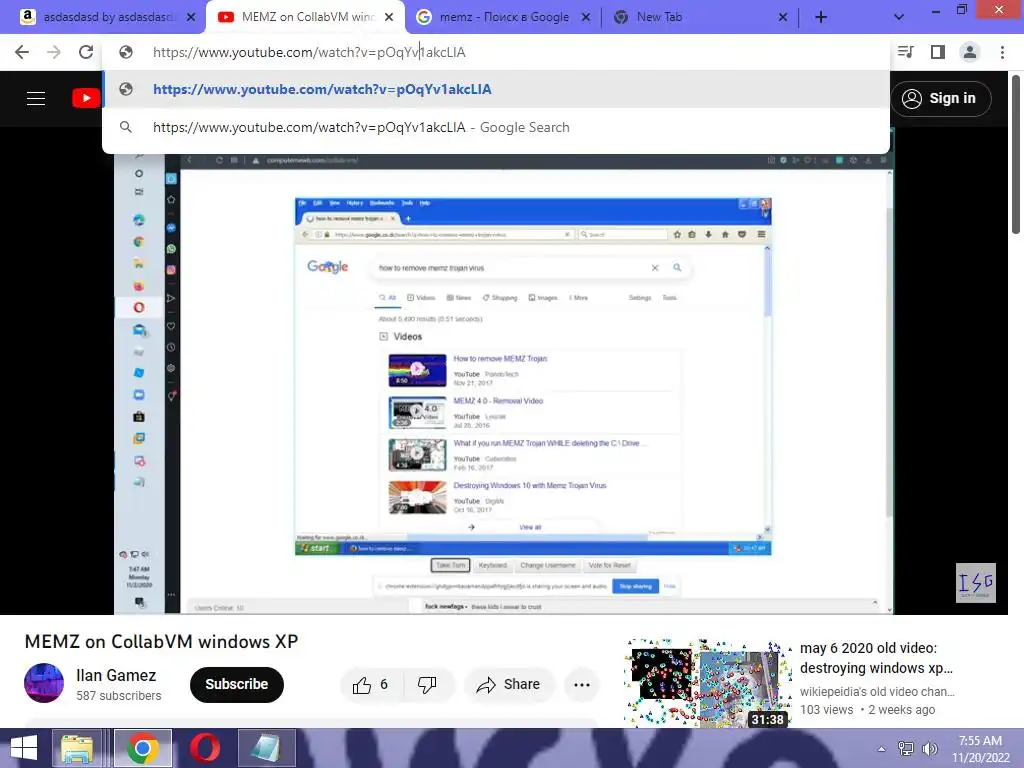1024x768 pixels.
Task: Close the asdasdasd tab
Action: (x=191, y=18)
